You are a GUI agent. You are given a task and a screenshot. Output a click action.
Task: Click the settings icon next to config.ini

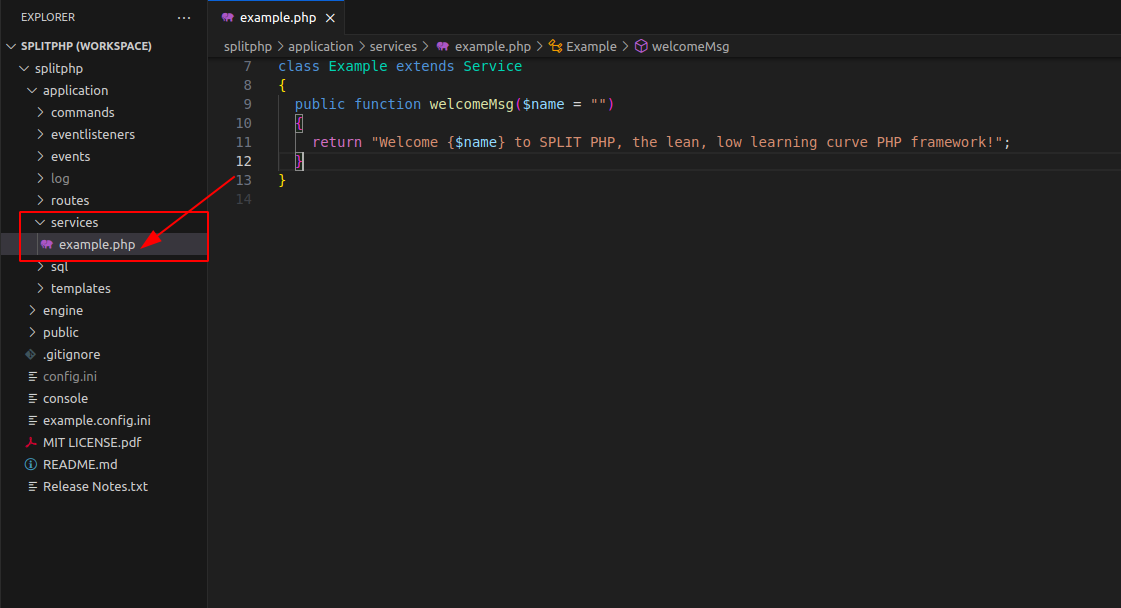pyautogui.click(x=31, y=376)
